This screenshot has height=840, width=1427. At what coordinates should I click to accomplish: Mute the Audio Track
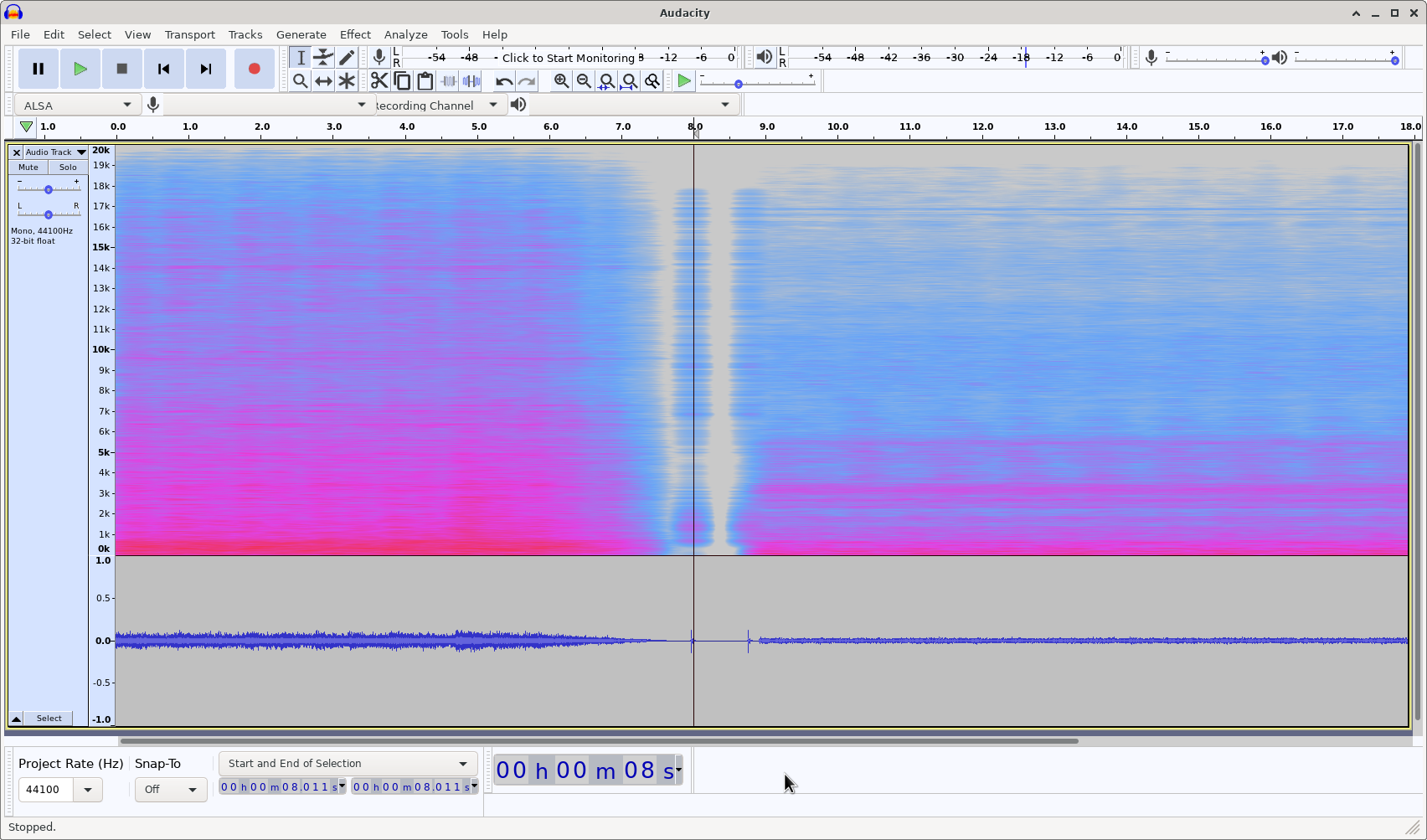pyautogui.click(x=28, y=167)
